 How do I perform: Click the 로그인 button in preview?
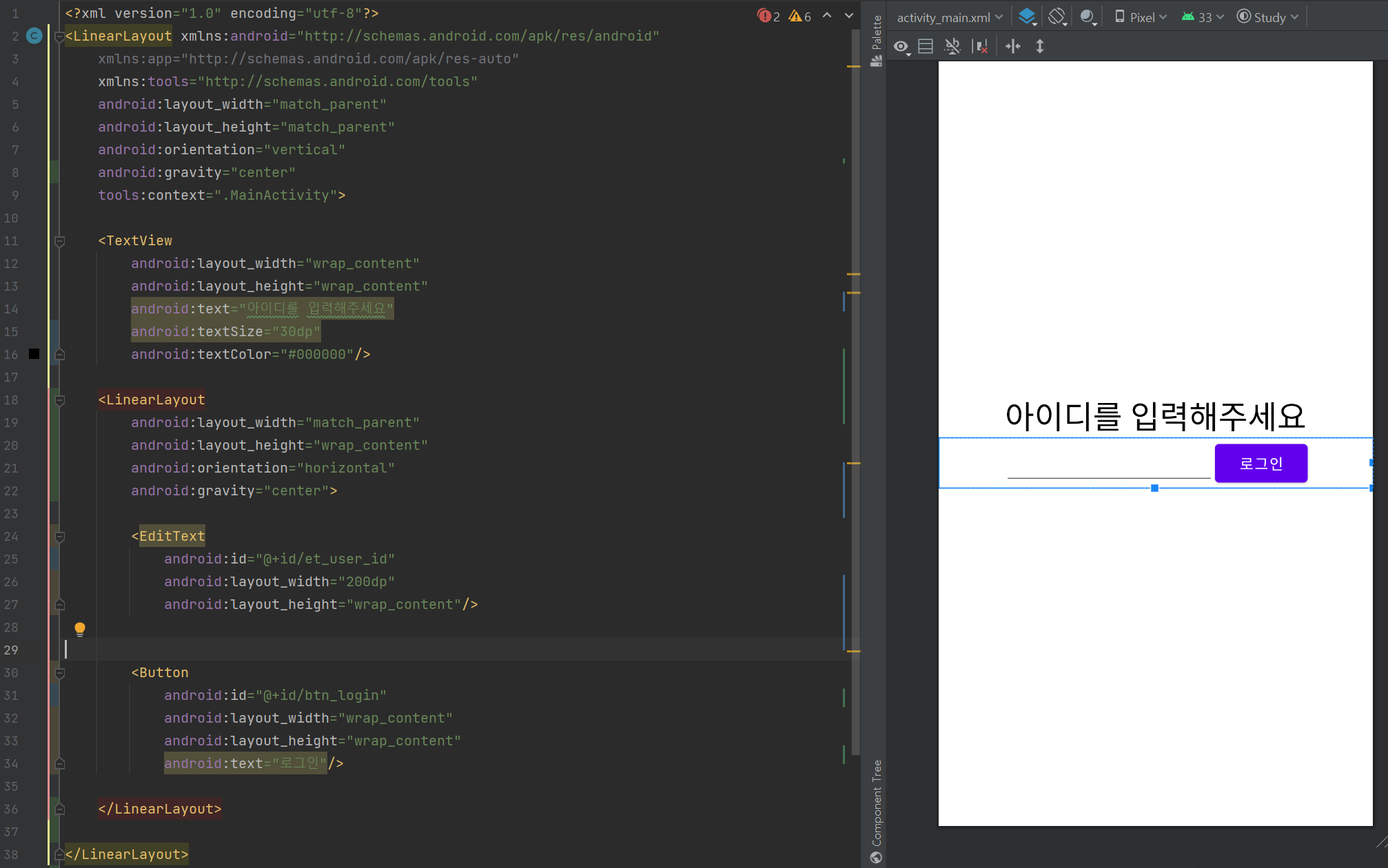tap(1261, 464)
